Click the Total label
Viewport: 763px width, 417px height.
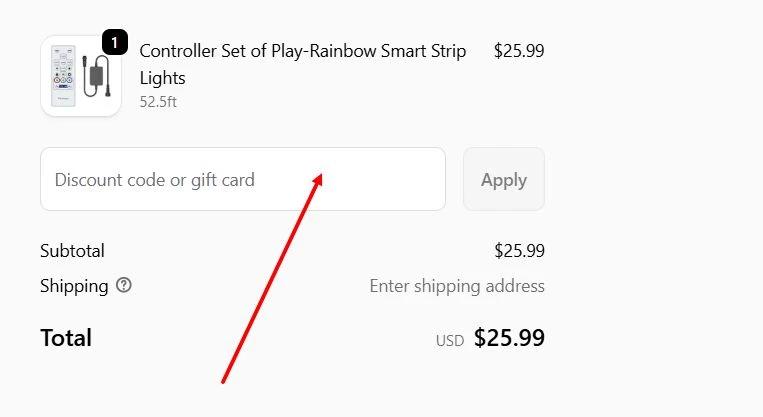point(66,338)
